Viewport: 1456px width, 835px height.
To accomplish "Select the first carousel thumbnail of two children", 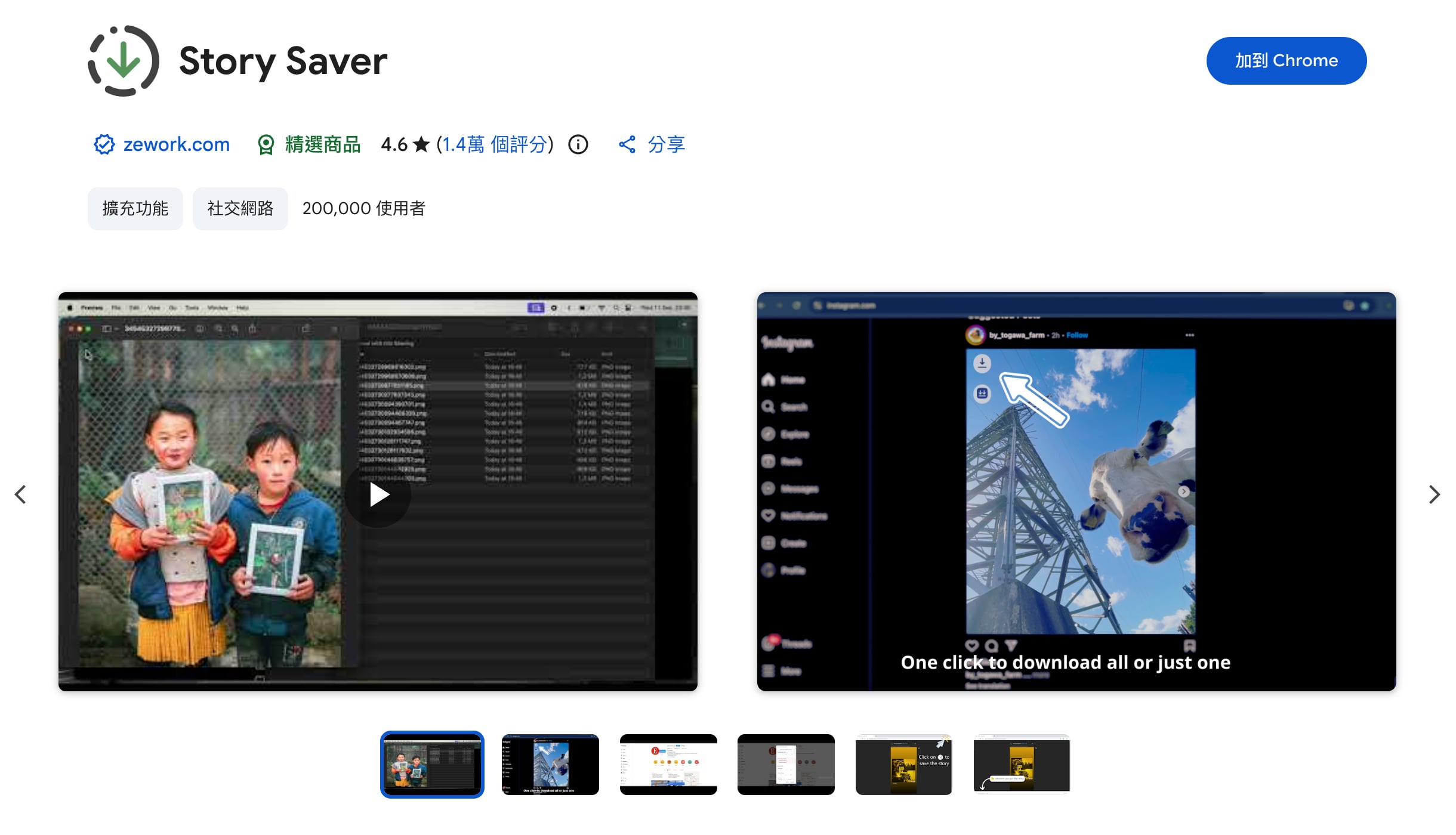I will [x=432, y=765].
